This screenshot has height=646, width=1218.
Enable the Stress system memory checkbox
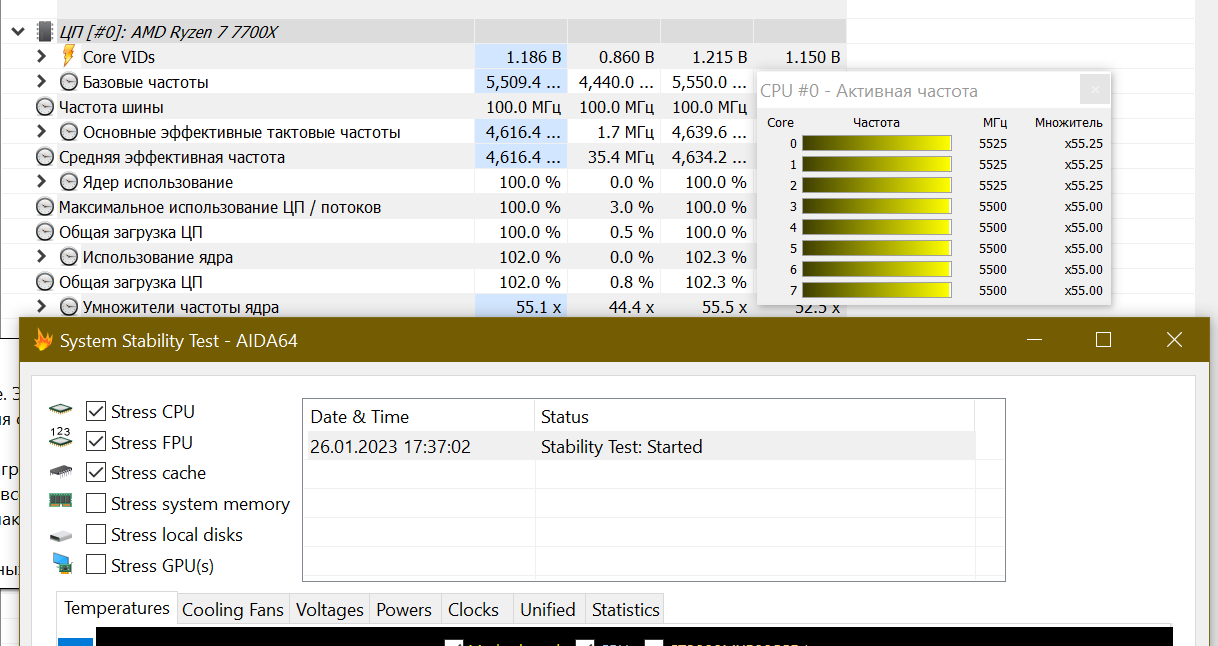[x=96, y=503]
